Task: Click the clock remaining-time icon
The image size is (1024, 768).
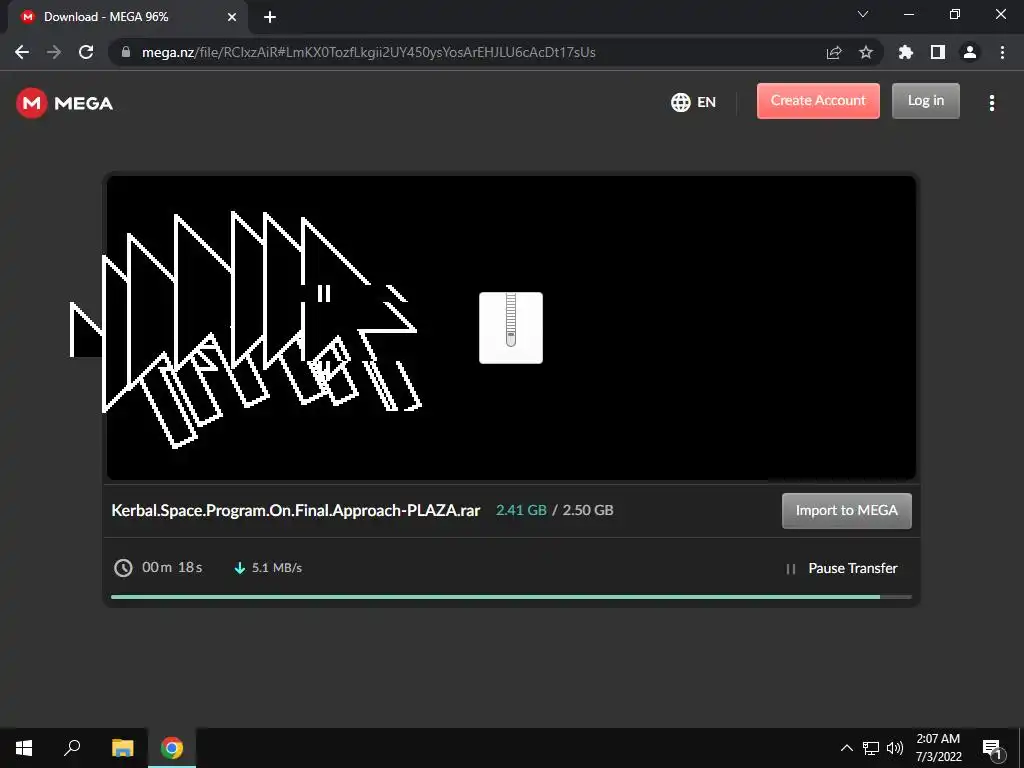Action: (x=123, y=568)
